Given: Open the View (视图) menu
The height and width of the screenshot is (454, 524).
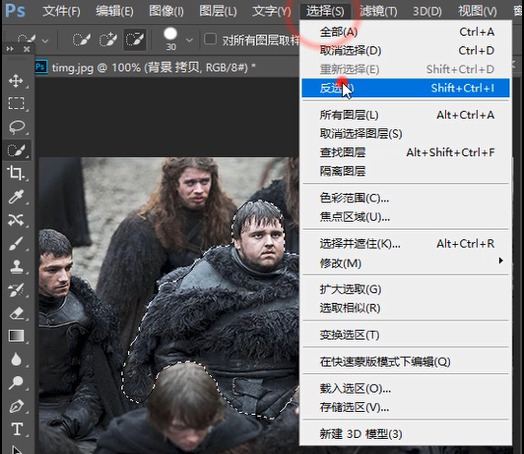Looking at the screenshot, I should pyautogui.click(x=477, y=12).
